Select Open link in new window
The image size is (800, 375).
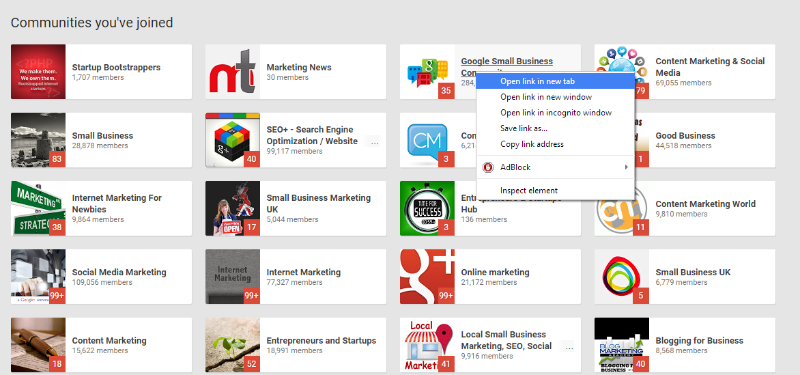[556, 97]
